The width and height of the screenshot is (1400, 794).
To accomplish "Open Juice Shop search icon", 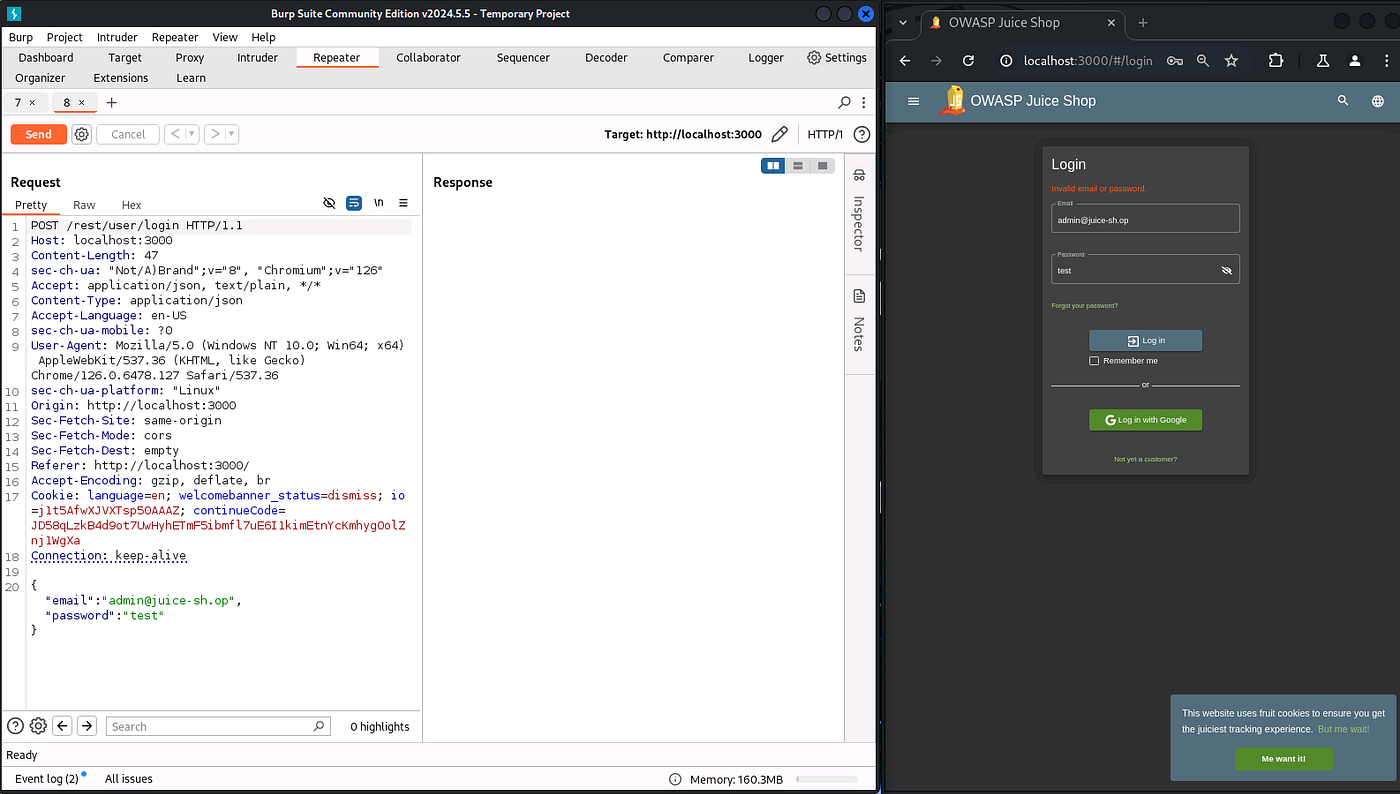I will tap(1343, 100).
